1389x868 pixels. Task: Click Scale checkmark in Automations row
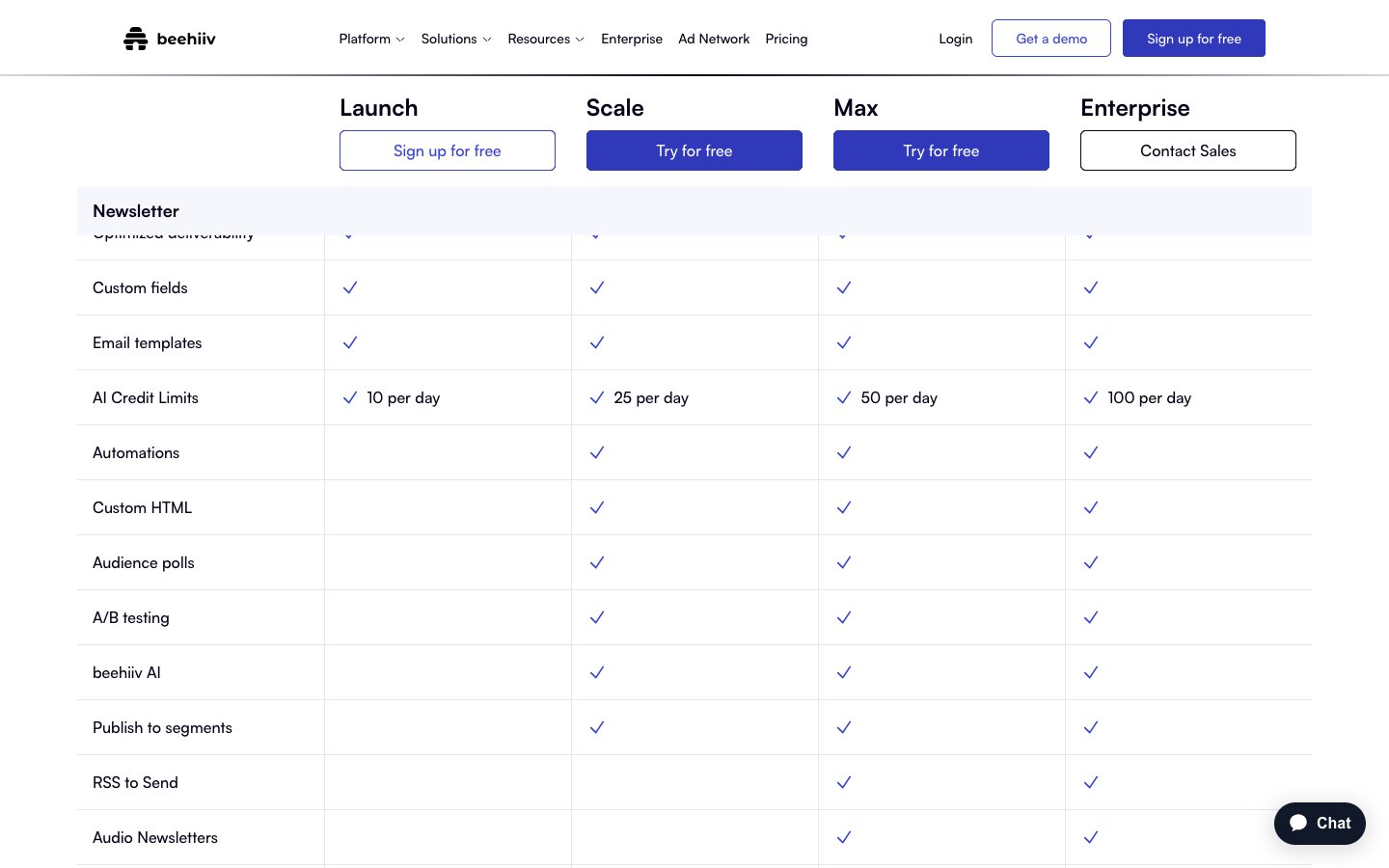pyautogui.click(x=597, y=452)
